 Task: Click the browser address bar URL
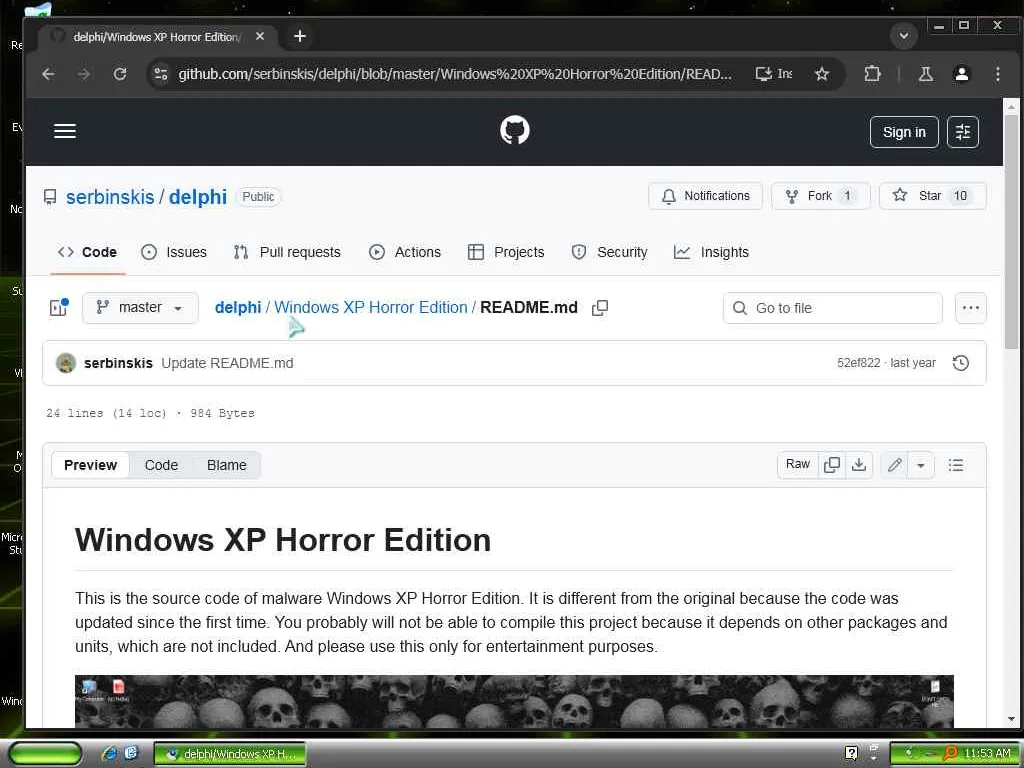(x=455, y=74)
